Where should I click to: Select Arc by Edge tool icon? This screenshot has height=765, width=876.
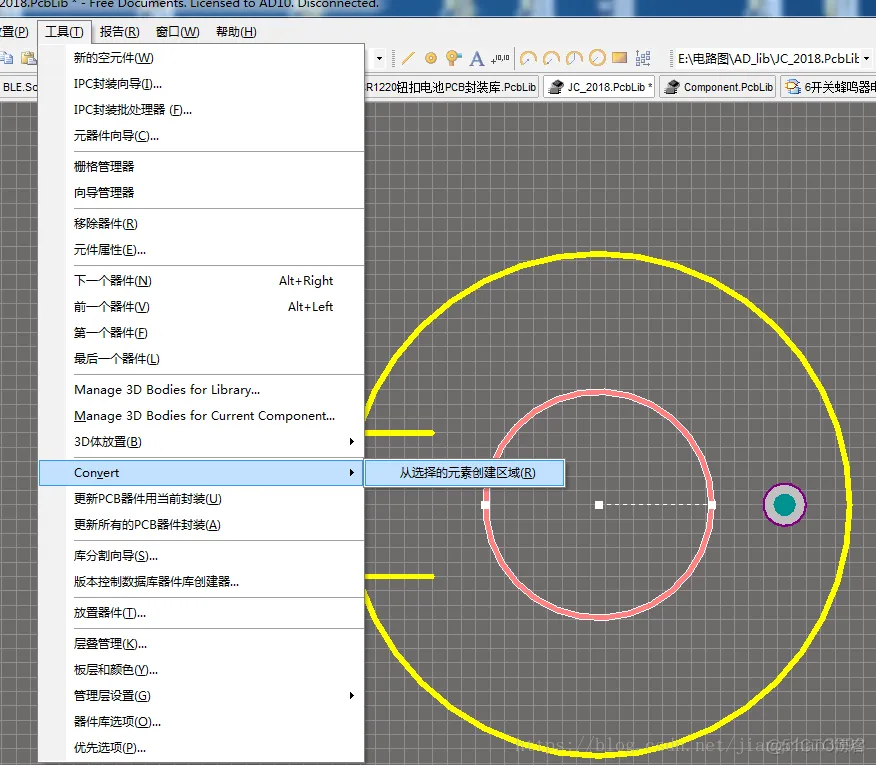tap(551, 58)
